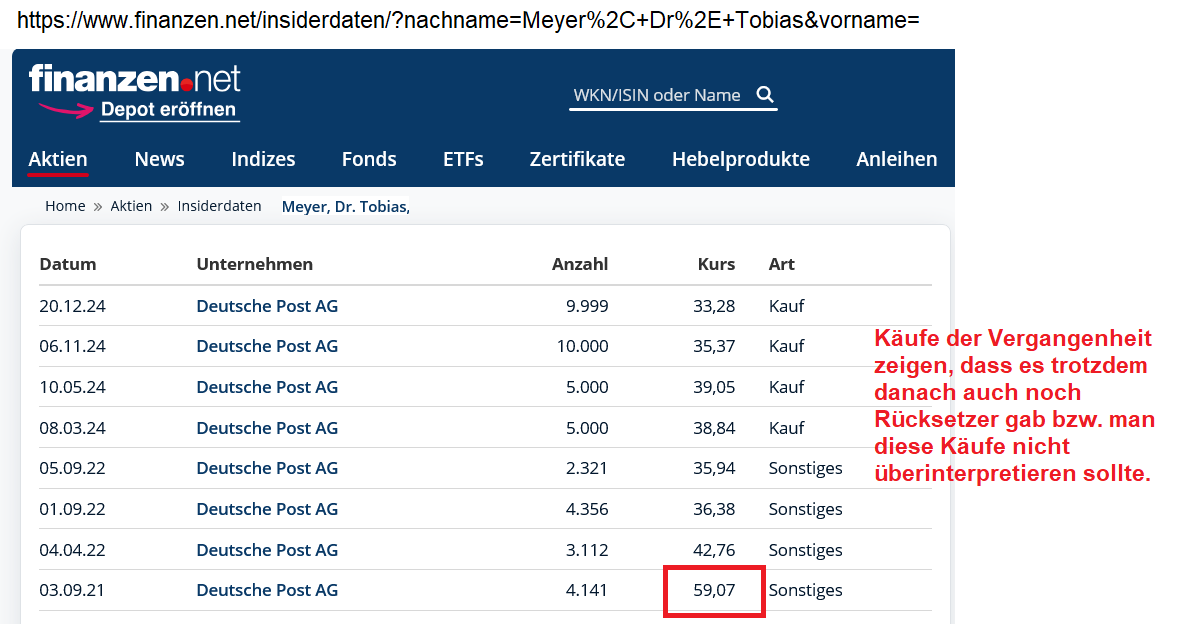Open the Zertifikate menu
The width and height of the screenshot is (1184, 631).
pyautogui.click(x=577, y=158)
